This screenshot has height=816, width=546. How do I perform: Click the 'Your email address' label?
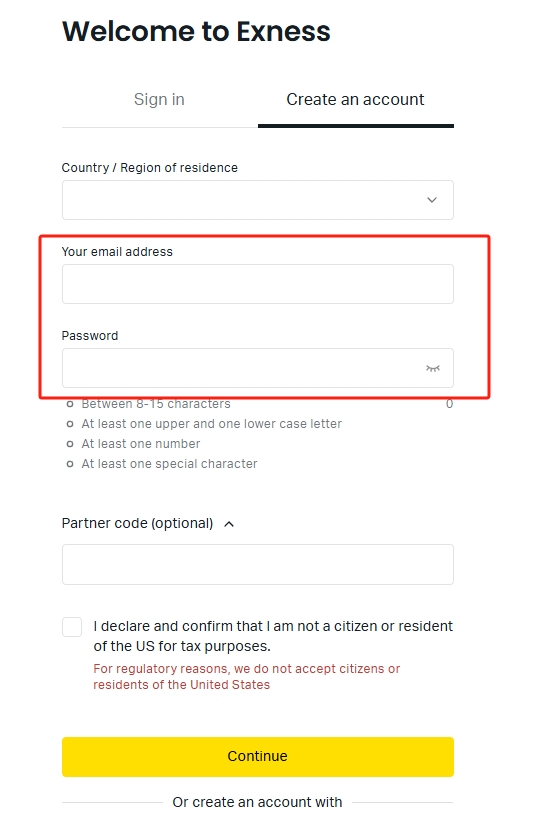coord(117,252)
